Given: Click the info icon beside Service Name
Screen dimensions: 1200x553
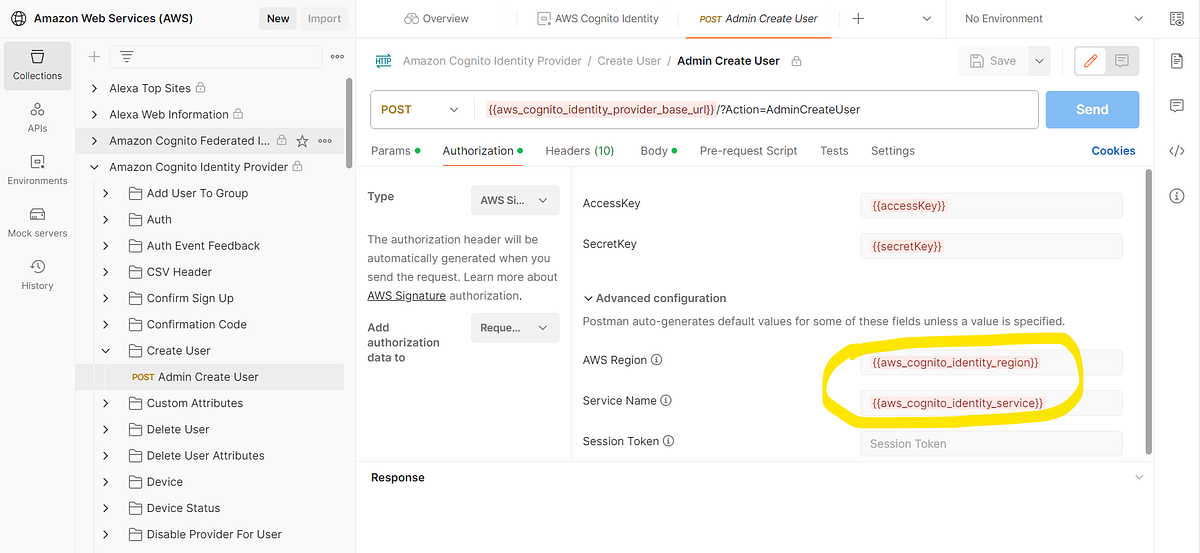Looking at the screenshot, I should click(x=666, y=400).
